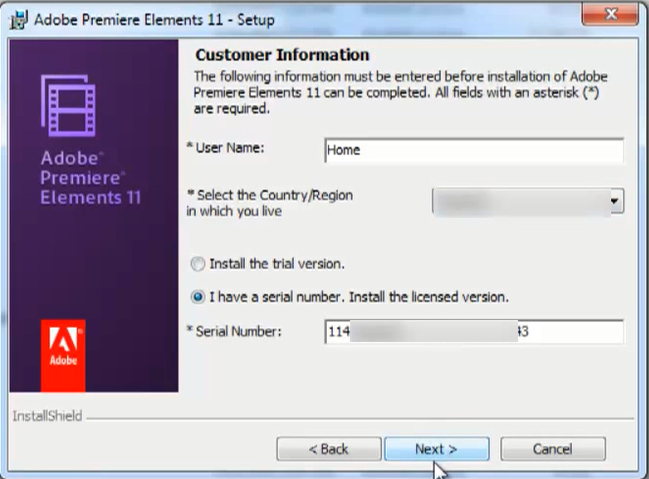The image size is (649, 479).
Task: Focus the User Name text field
Action: [474, 150]
